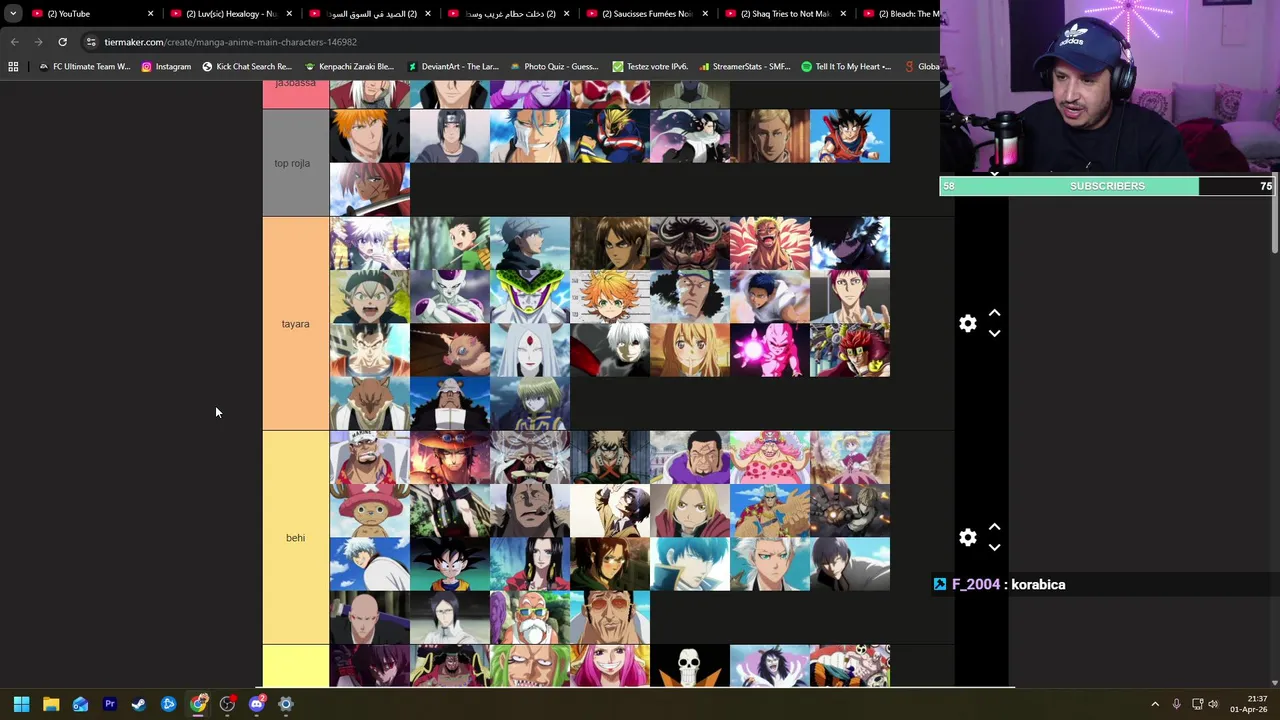Open the Photo Quiz bookmark

(x=553, y=67)
